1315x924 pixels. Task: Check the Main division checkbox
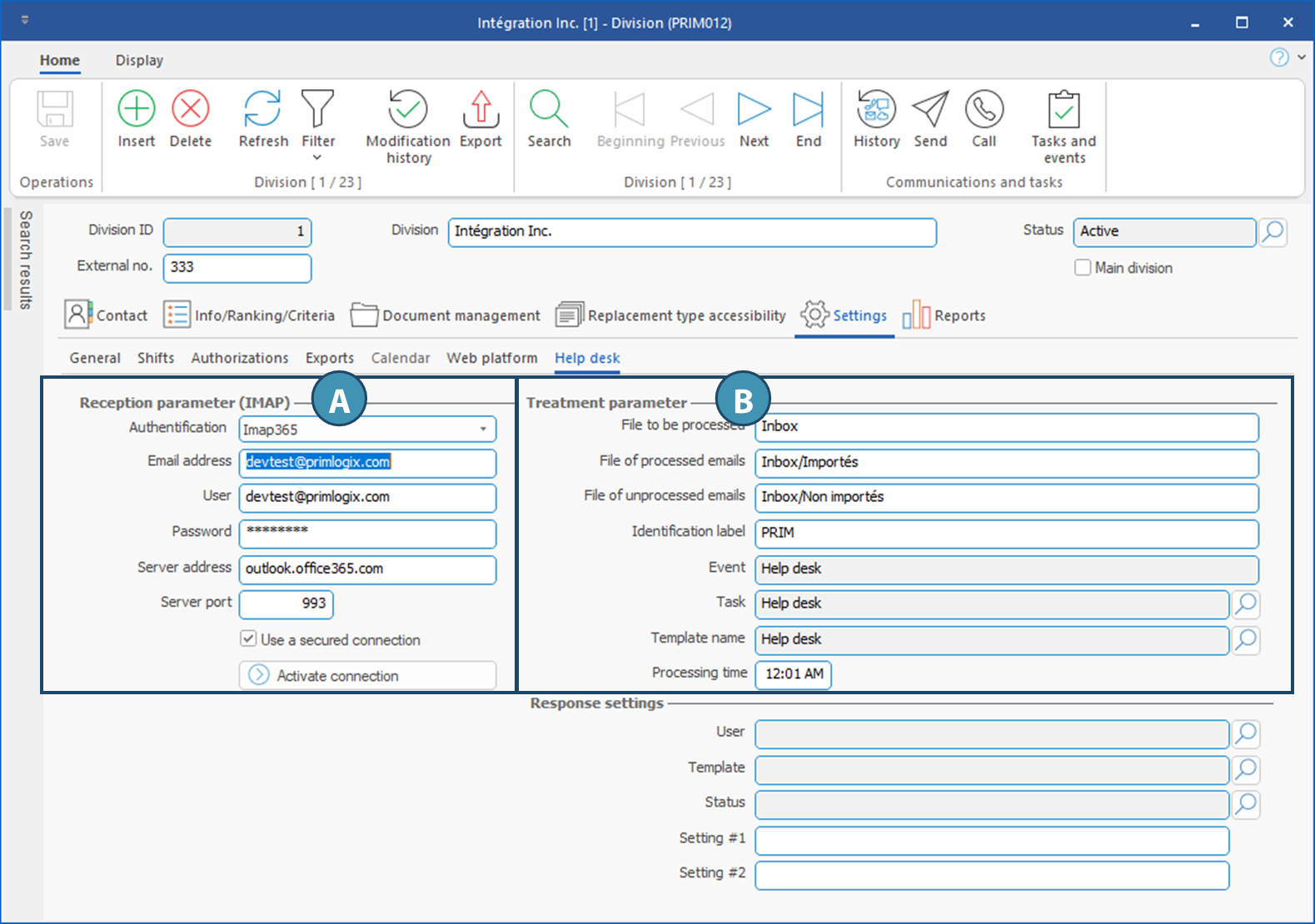(x=1083, y=268)
